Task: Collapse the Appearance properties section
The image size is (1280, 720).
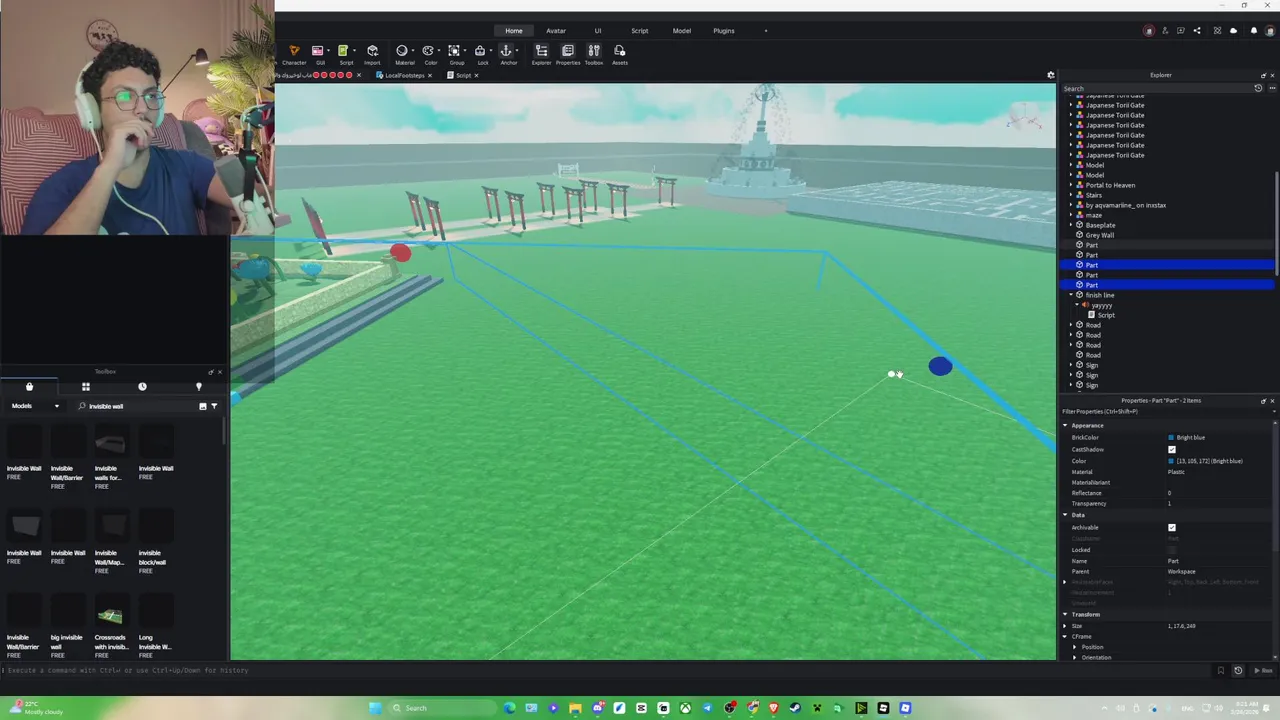Action: coord(1065,425)
